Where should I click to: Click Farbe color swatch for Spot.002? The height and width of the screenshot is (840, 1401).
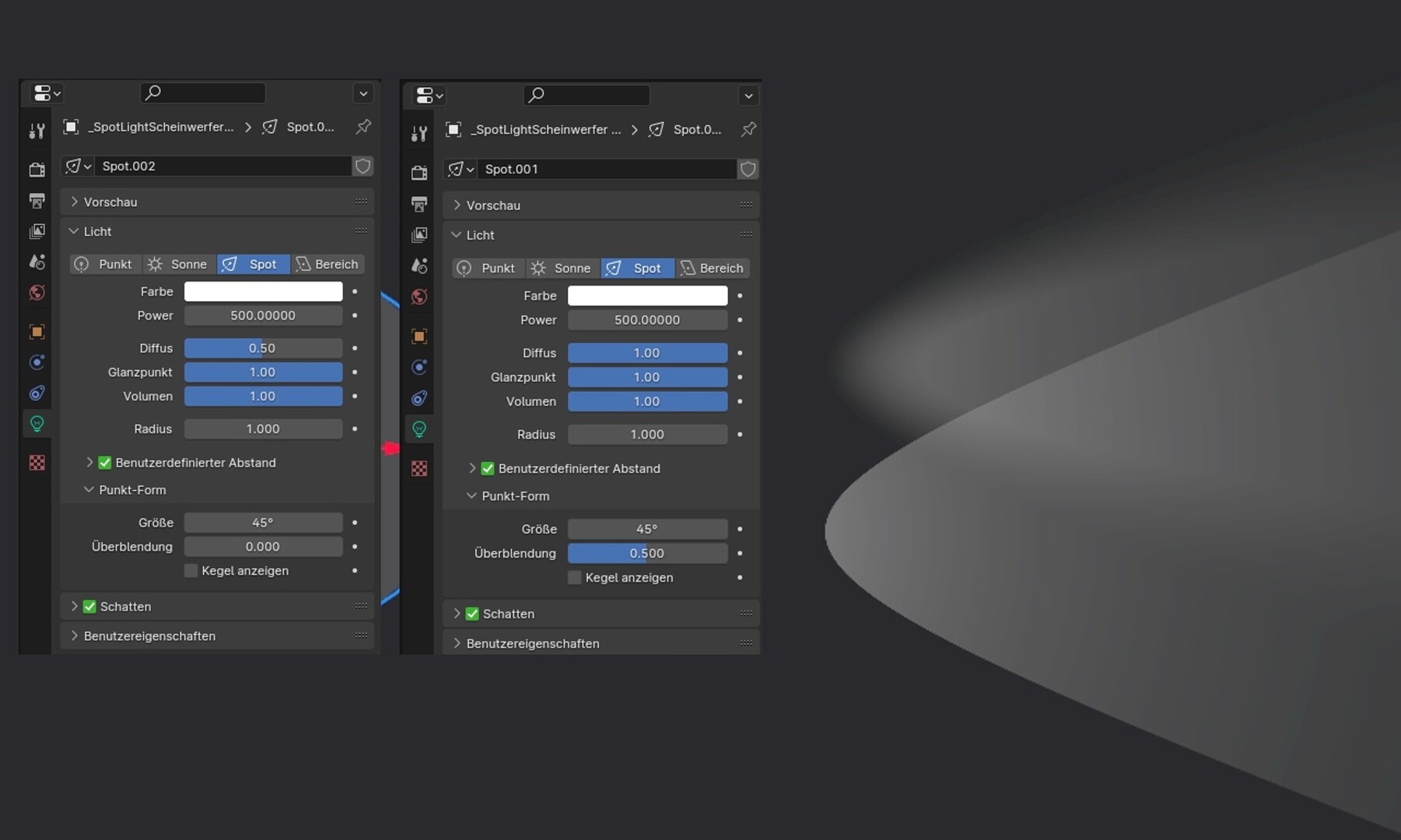tap(263, 291)
